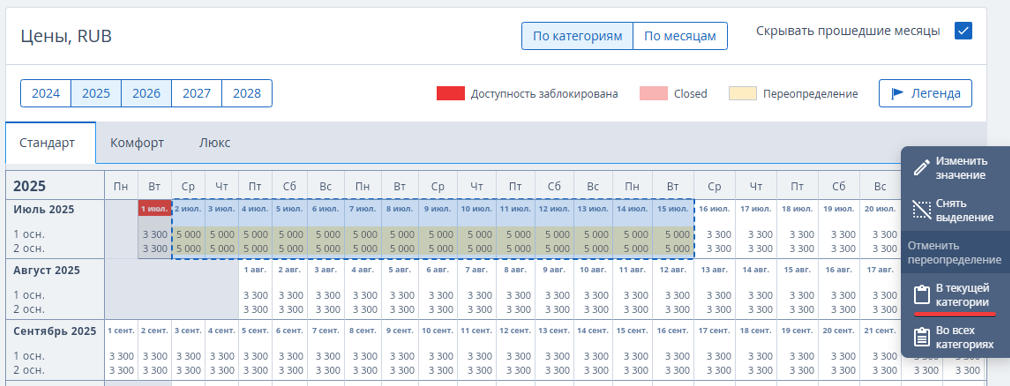Click the 2 июл. date header
Viewport: 1010px width, 386px height.
(x=188, y=209)
